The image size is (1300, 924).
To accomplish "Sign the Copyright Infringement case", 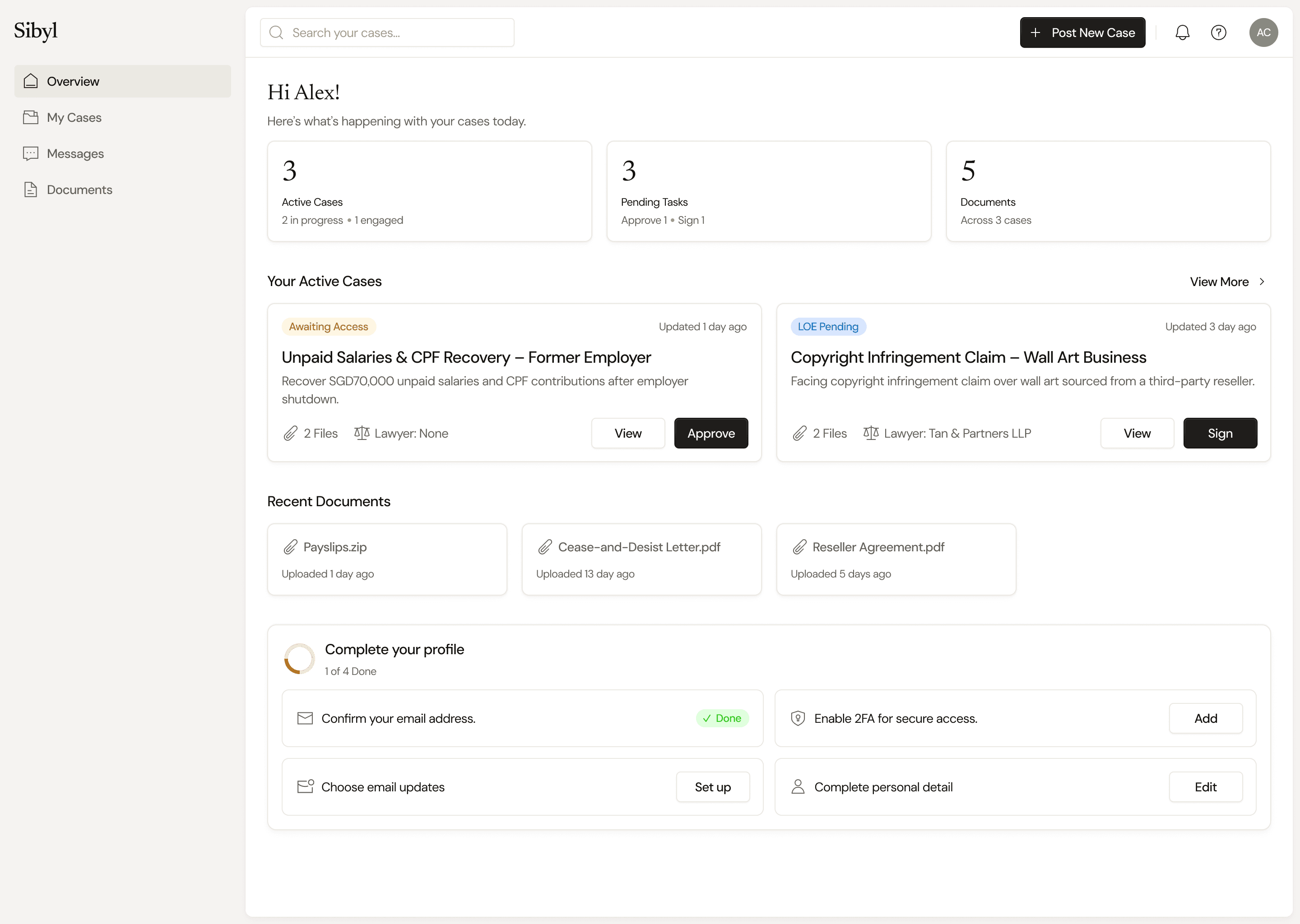I will (x=1220, y=433).
